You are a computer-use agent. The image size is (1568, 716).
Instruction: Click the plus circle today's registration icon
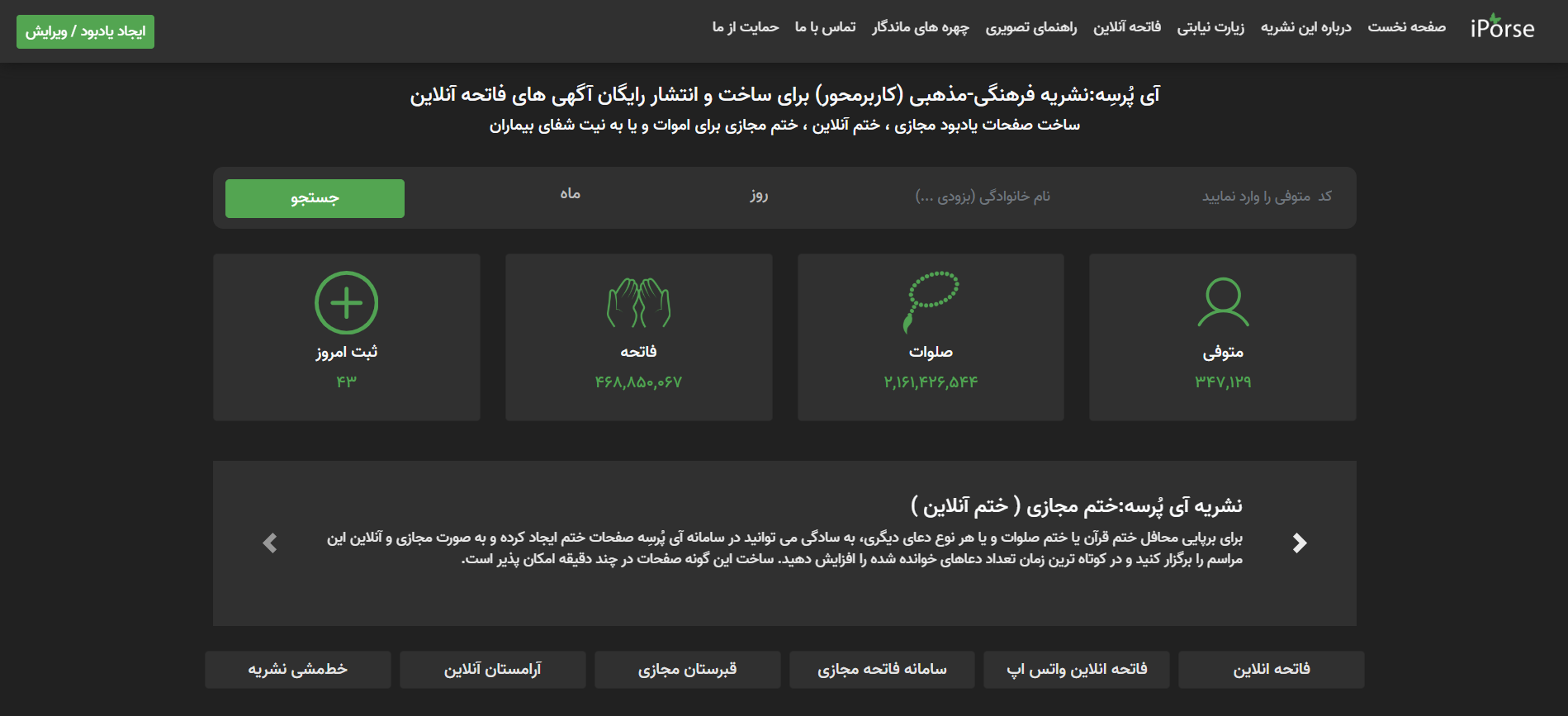point(346,302)
